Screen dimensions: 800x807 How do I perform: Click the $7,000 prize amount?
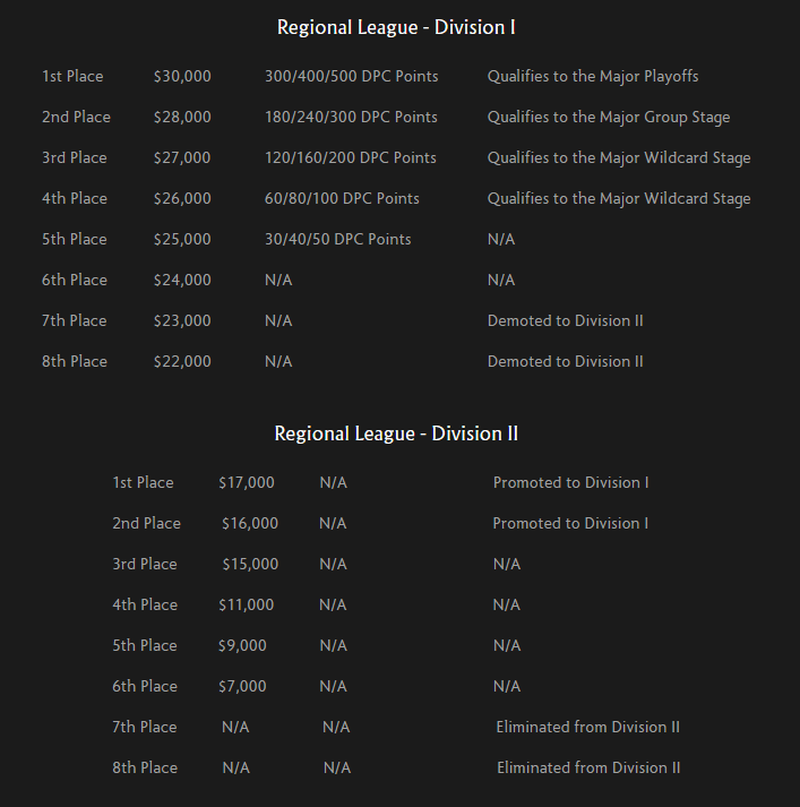point(242,686)
